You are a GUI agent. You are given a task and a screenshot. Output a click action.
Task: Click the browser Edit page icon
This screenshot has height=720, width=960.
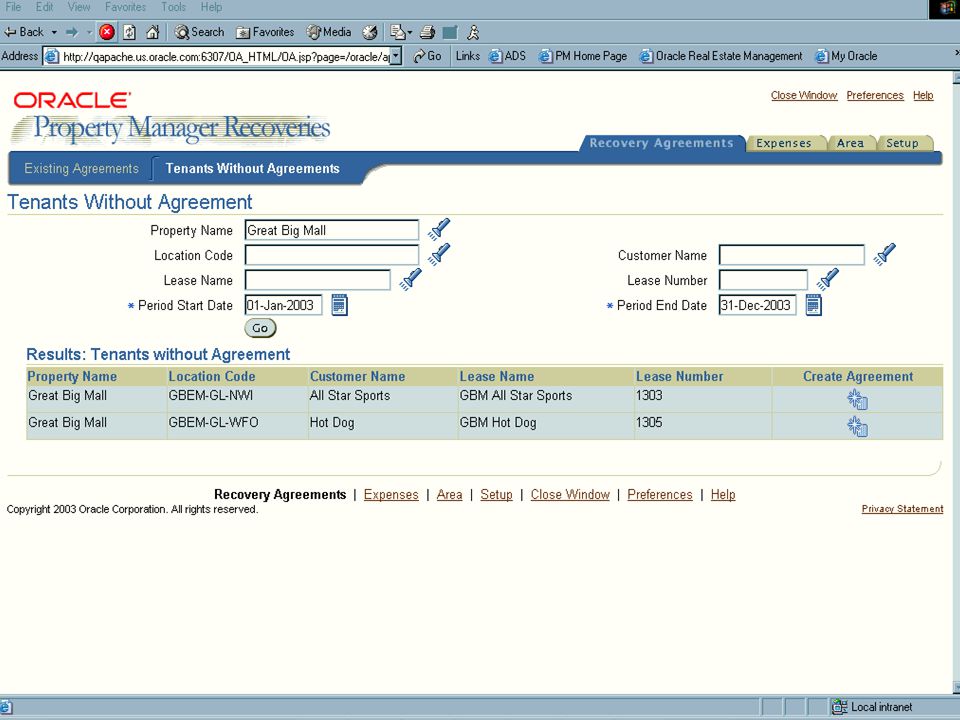pos(450,32)
